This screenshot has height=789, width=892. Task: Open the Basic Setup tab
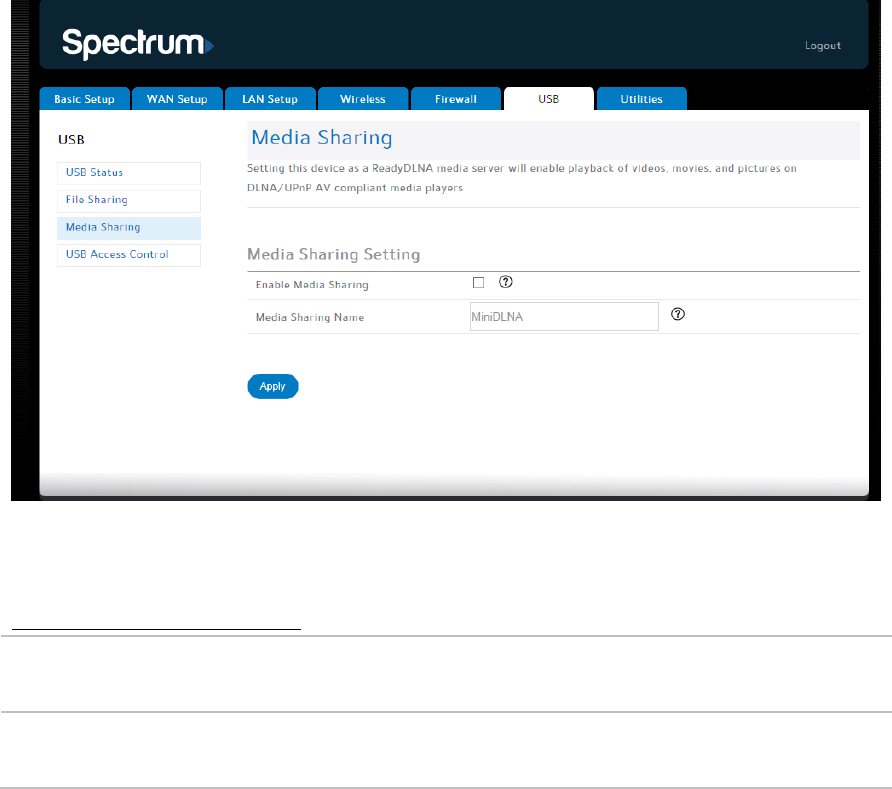click(x=85, y=99)
